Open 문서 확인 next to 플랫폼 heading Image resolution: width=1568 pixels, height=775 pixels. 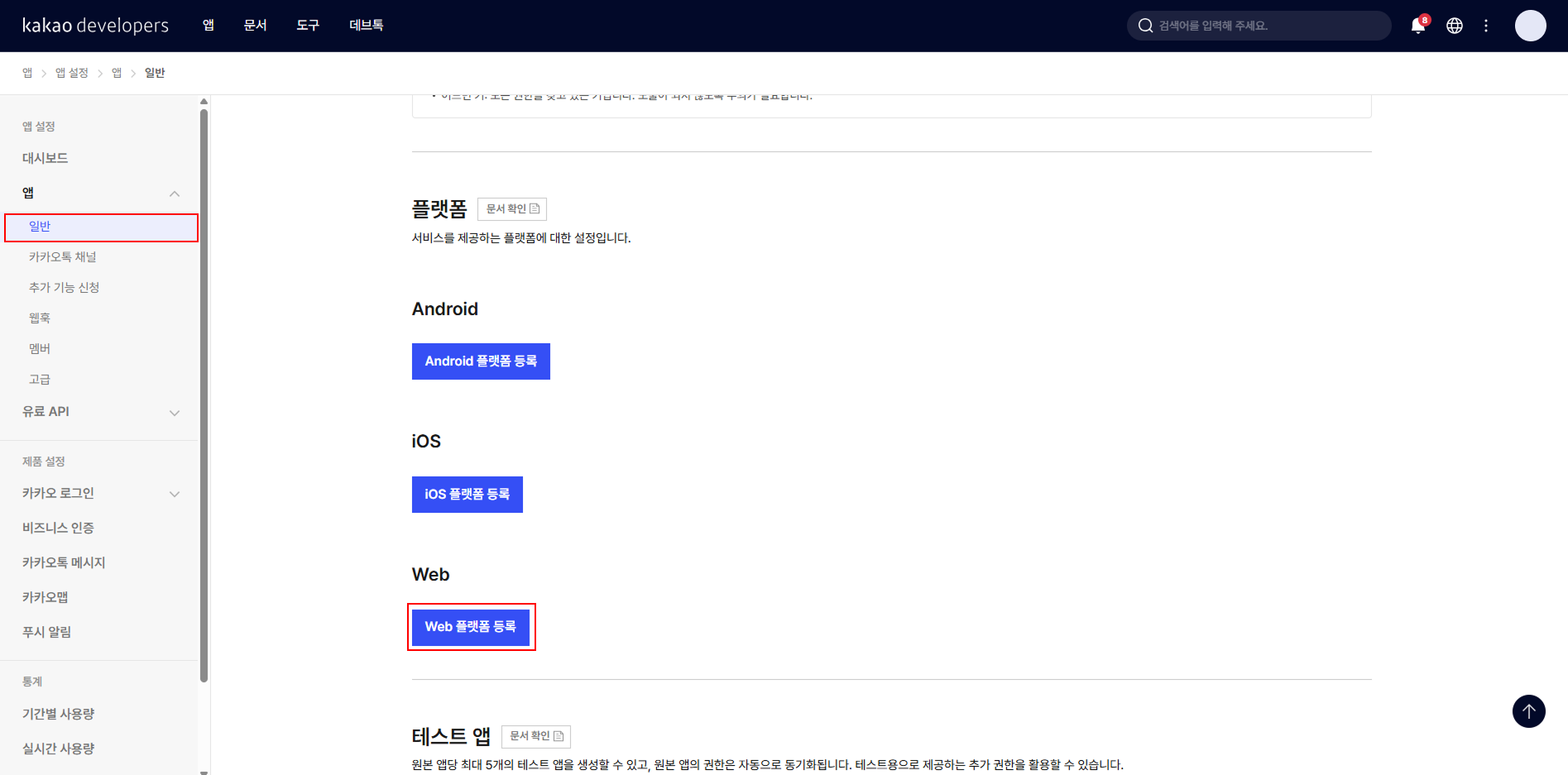tap(512, 209)
